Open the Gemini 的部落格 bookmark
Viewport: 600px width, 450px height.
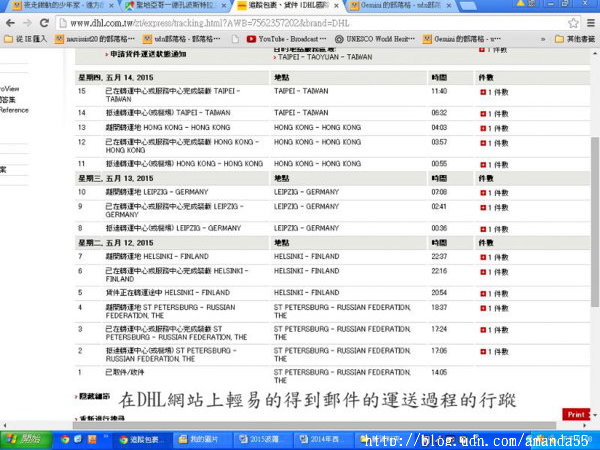(461, 39)
